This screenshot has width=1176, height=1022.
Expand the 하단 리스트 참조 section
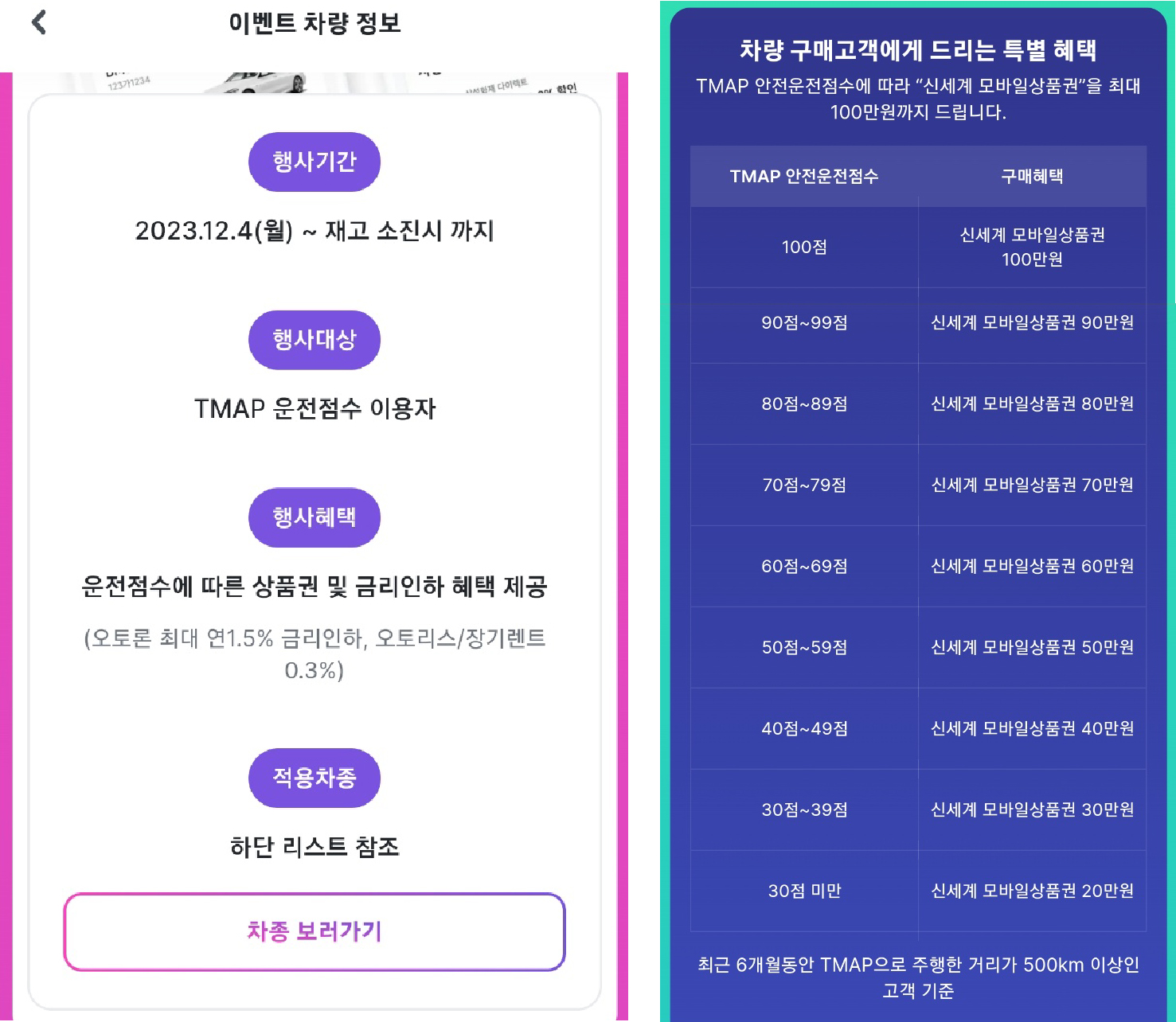315,847
